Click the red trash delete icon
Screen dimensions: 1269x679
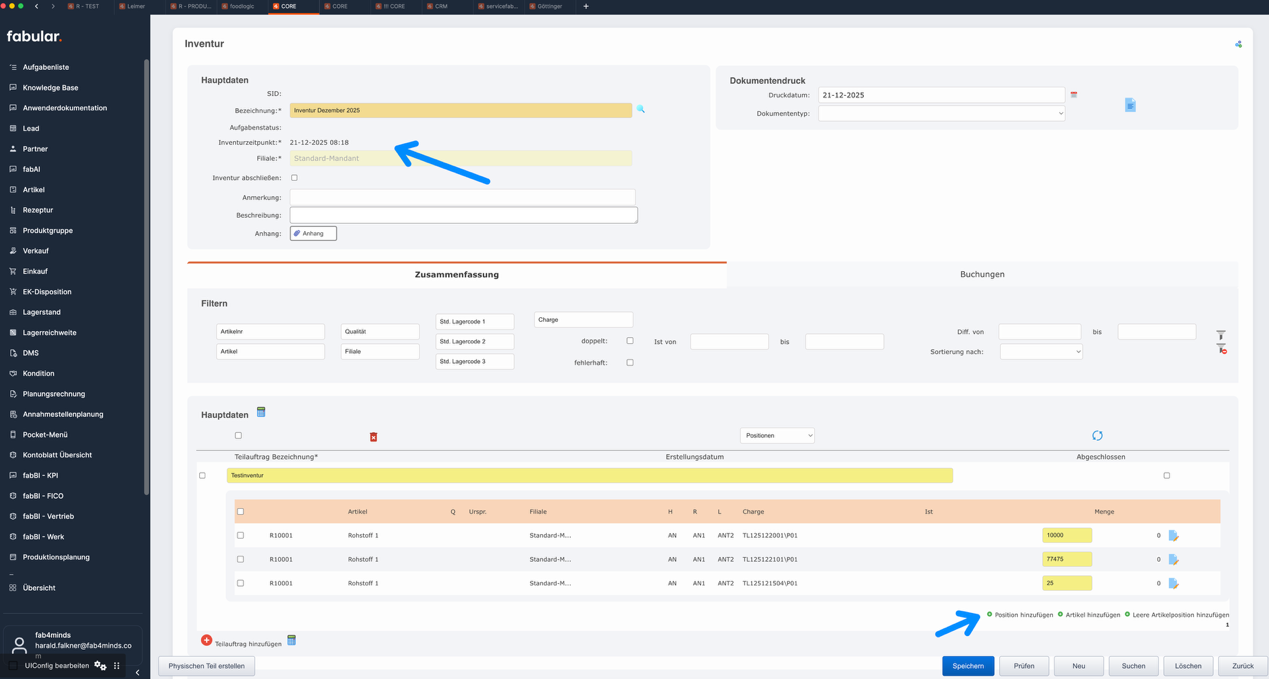click(x=373, y=437)
